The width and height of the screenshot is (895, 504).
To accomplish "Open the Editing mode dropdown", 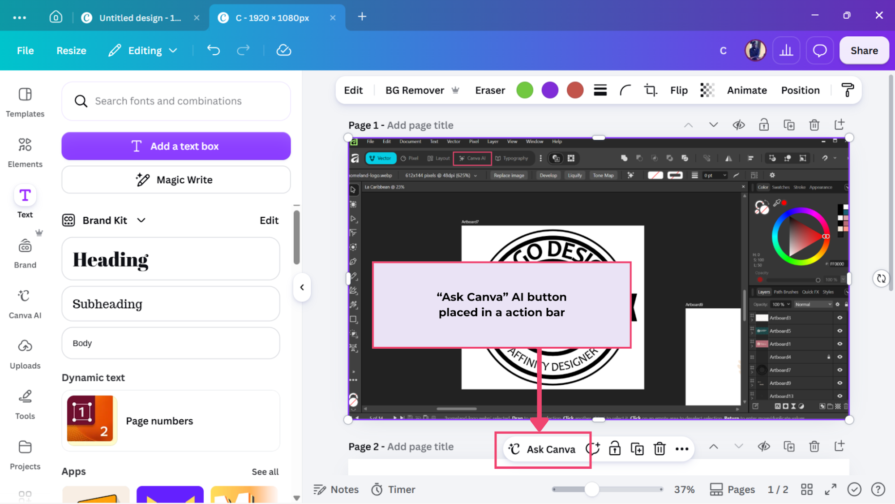I will (x=143, y=50).
